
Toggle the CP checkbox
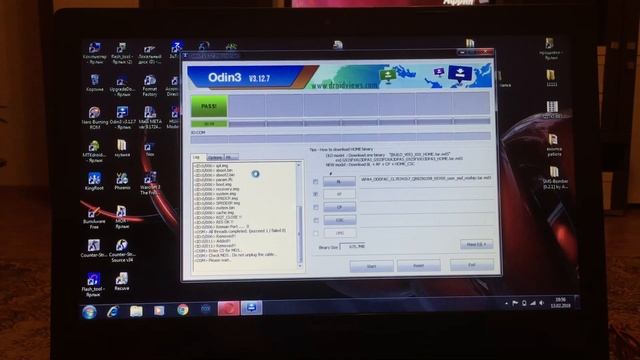(316, 207)
